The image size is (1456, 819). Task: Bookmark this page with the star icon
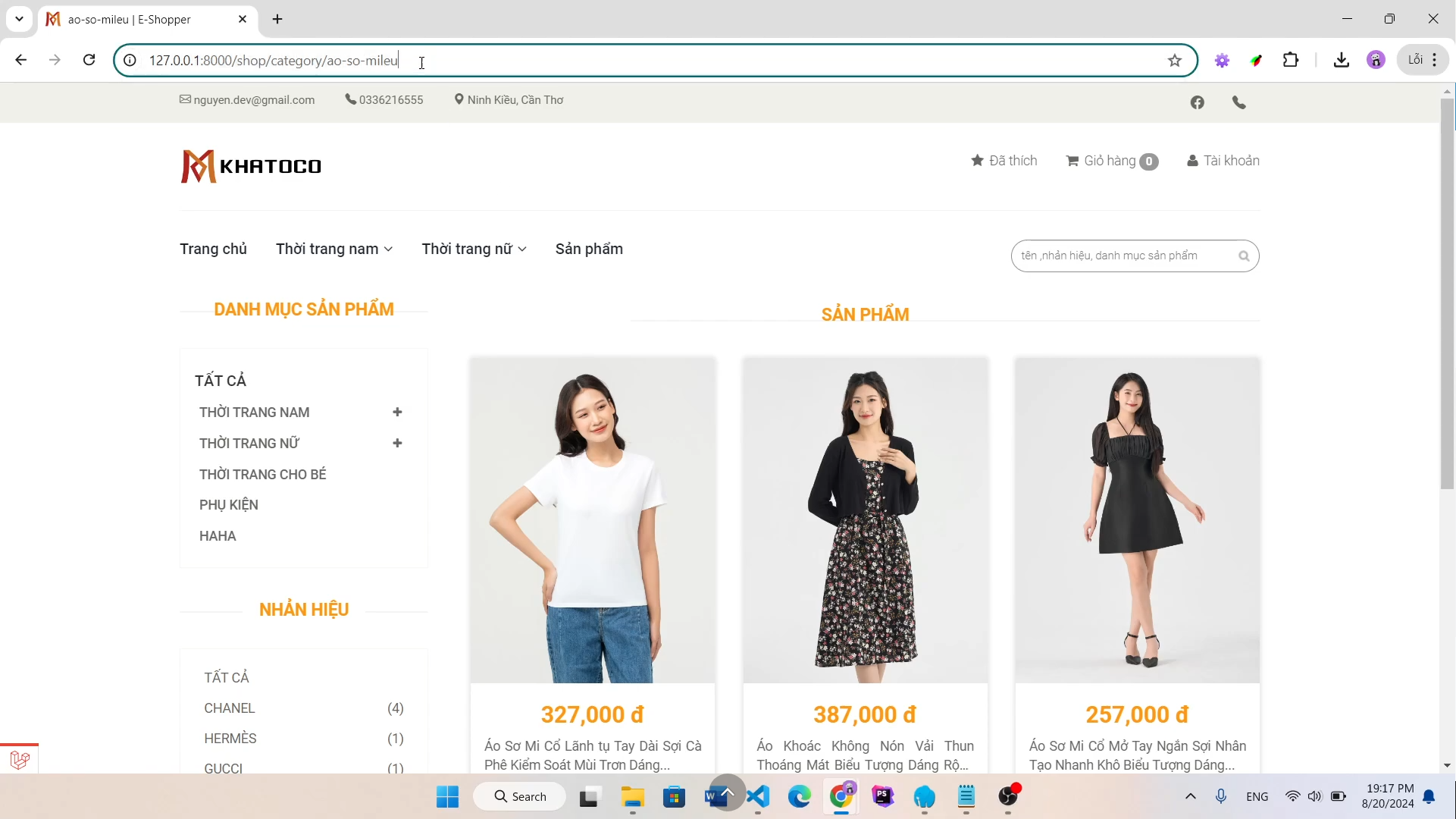(x=1175, y=61)
